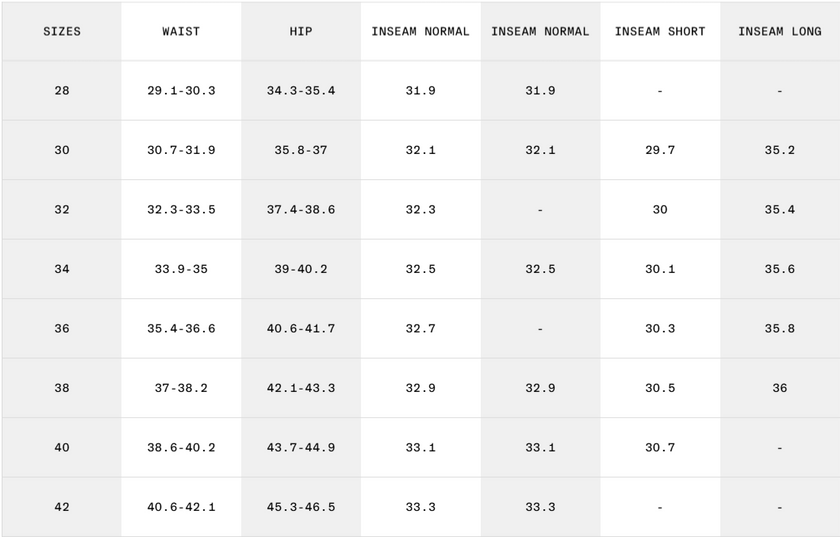Click the 35.2 inseam long cell
Screen dimensions: 840x537
(x=780, y=150)
